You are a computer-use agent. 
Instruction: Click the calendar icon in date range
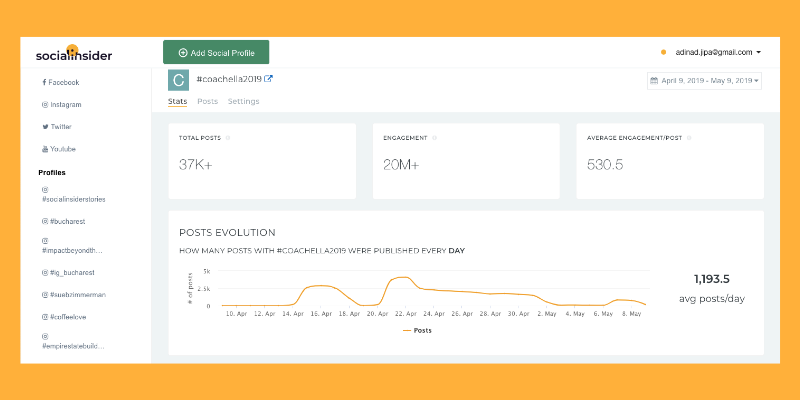pyautogui.click(x=654, y=81)
